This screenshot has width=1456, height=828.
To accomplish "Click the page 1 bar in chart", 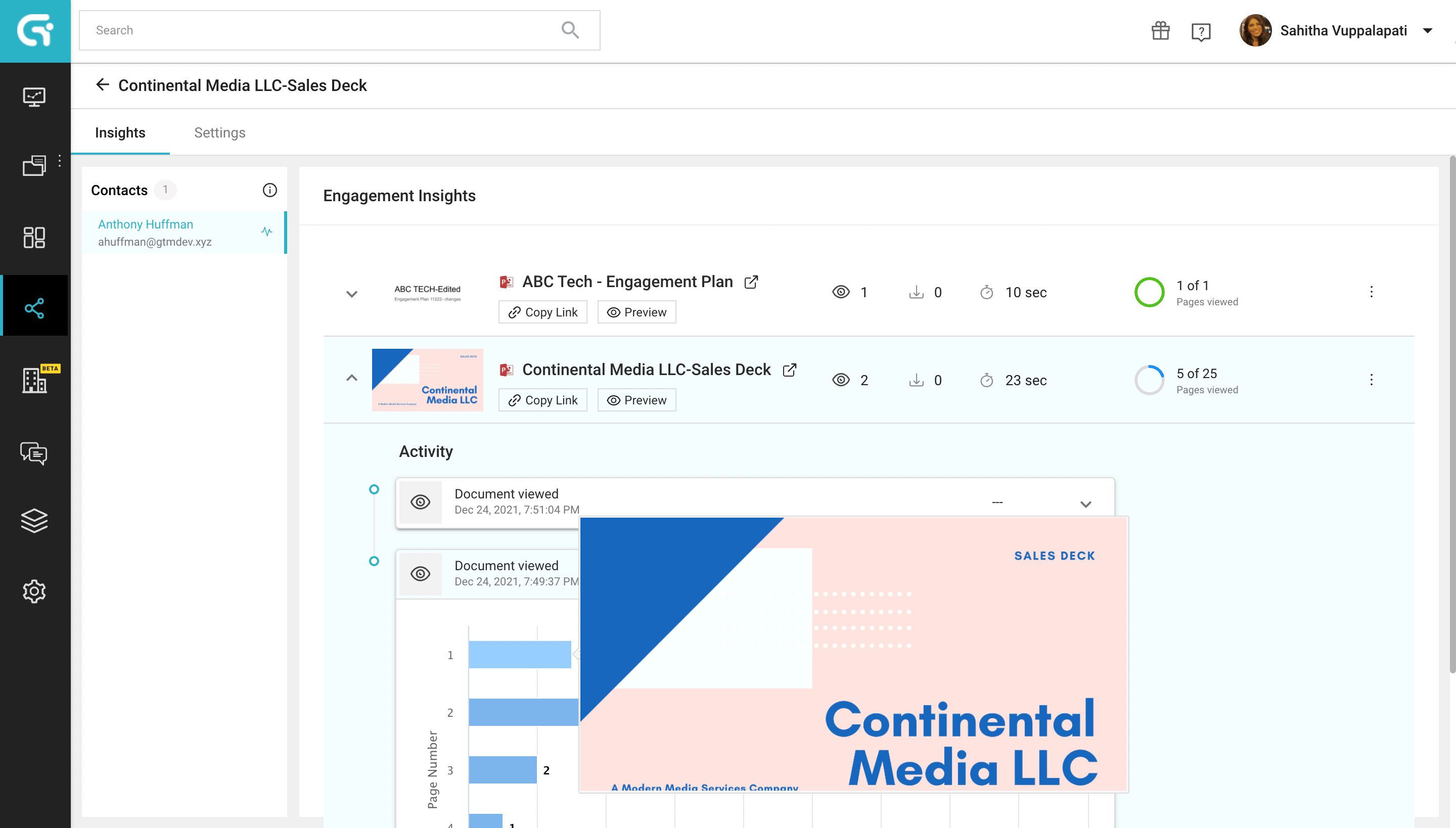I will [519, 655].
